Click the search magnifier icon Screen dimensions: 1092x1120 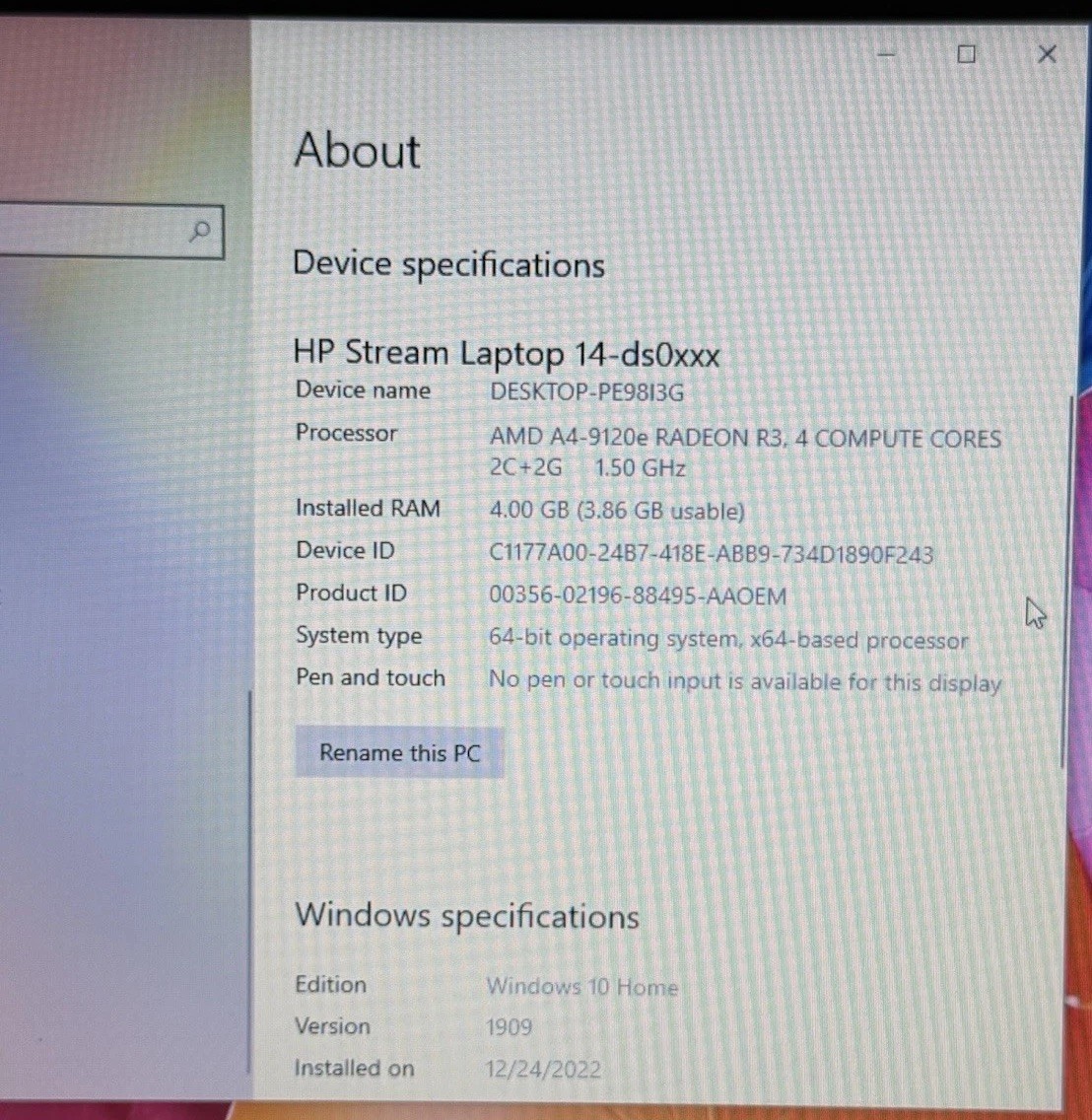(x=200, y=231)
